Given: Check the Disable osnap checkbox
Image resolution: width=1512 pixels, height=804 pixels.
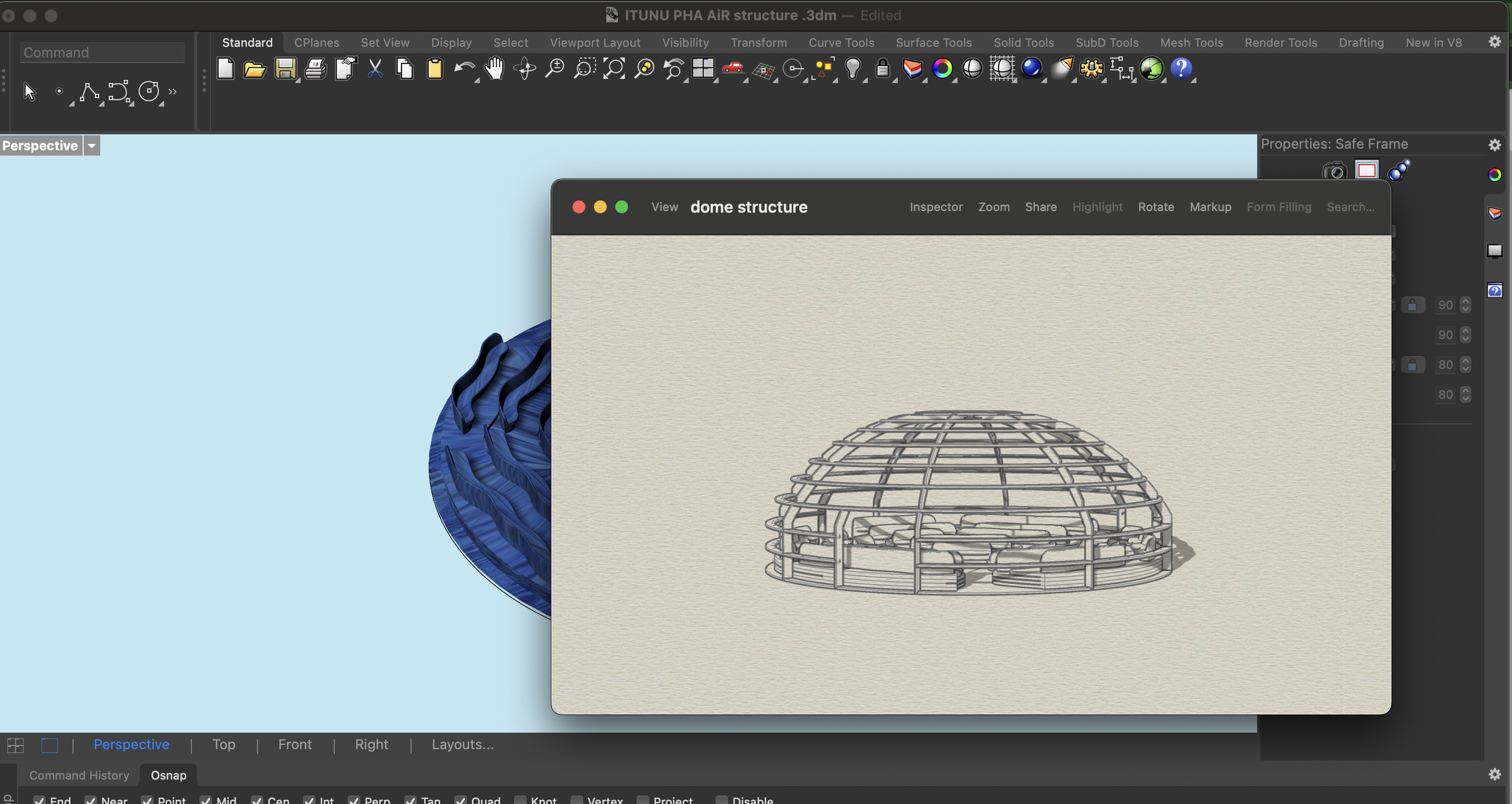Looking at the screenshot, I should 722,799.
